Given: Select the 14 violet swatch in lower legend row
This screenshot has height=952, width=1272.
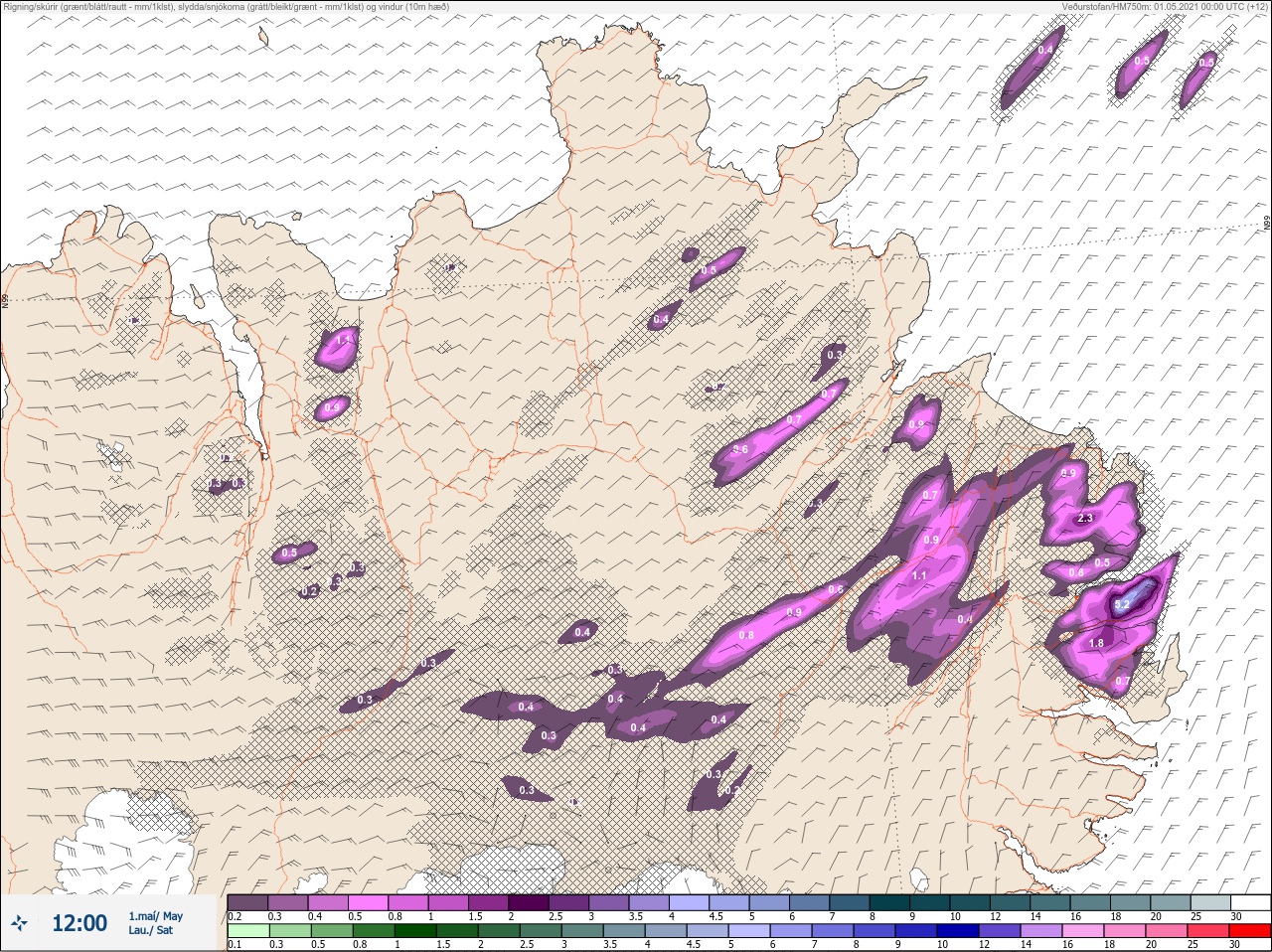Looking at the screenshot, I should point(1041,931).
